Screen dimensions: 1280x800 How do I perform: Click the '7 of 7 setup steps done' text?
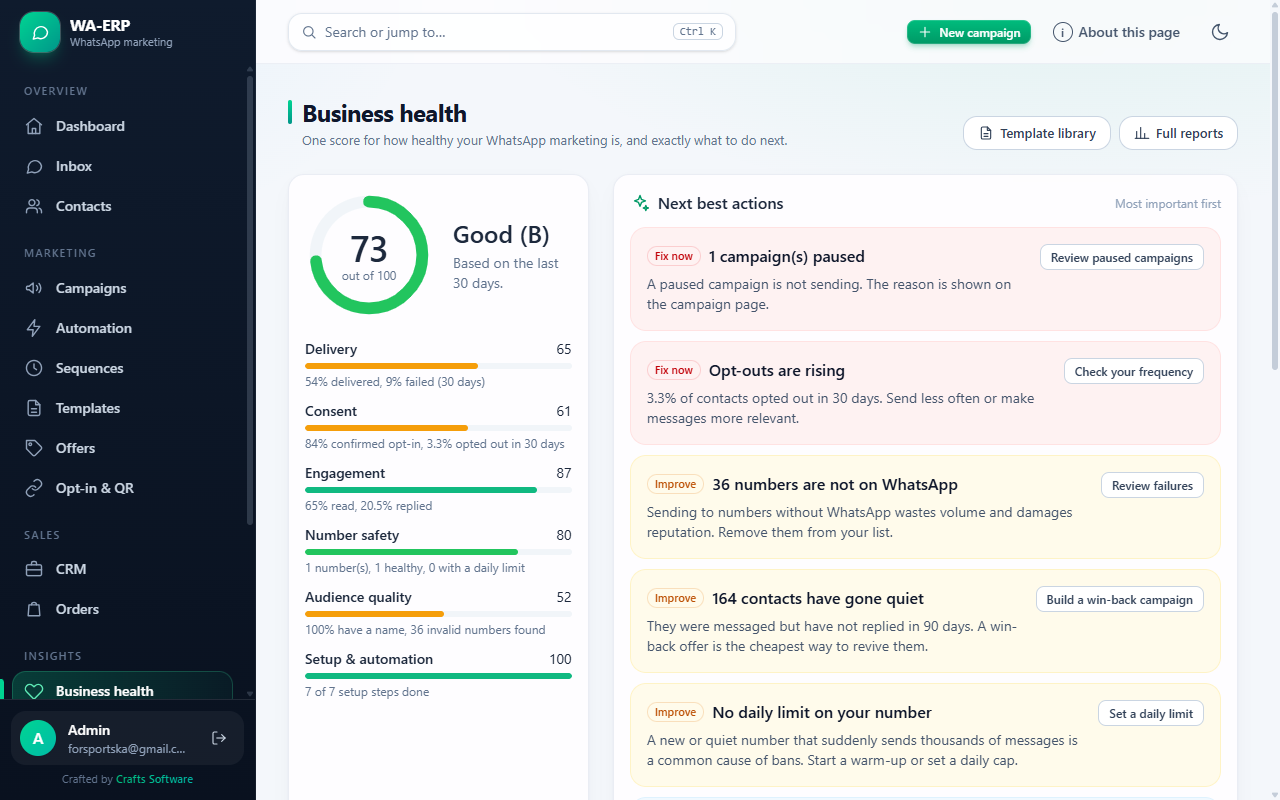[x=367, y=692]
